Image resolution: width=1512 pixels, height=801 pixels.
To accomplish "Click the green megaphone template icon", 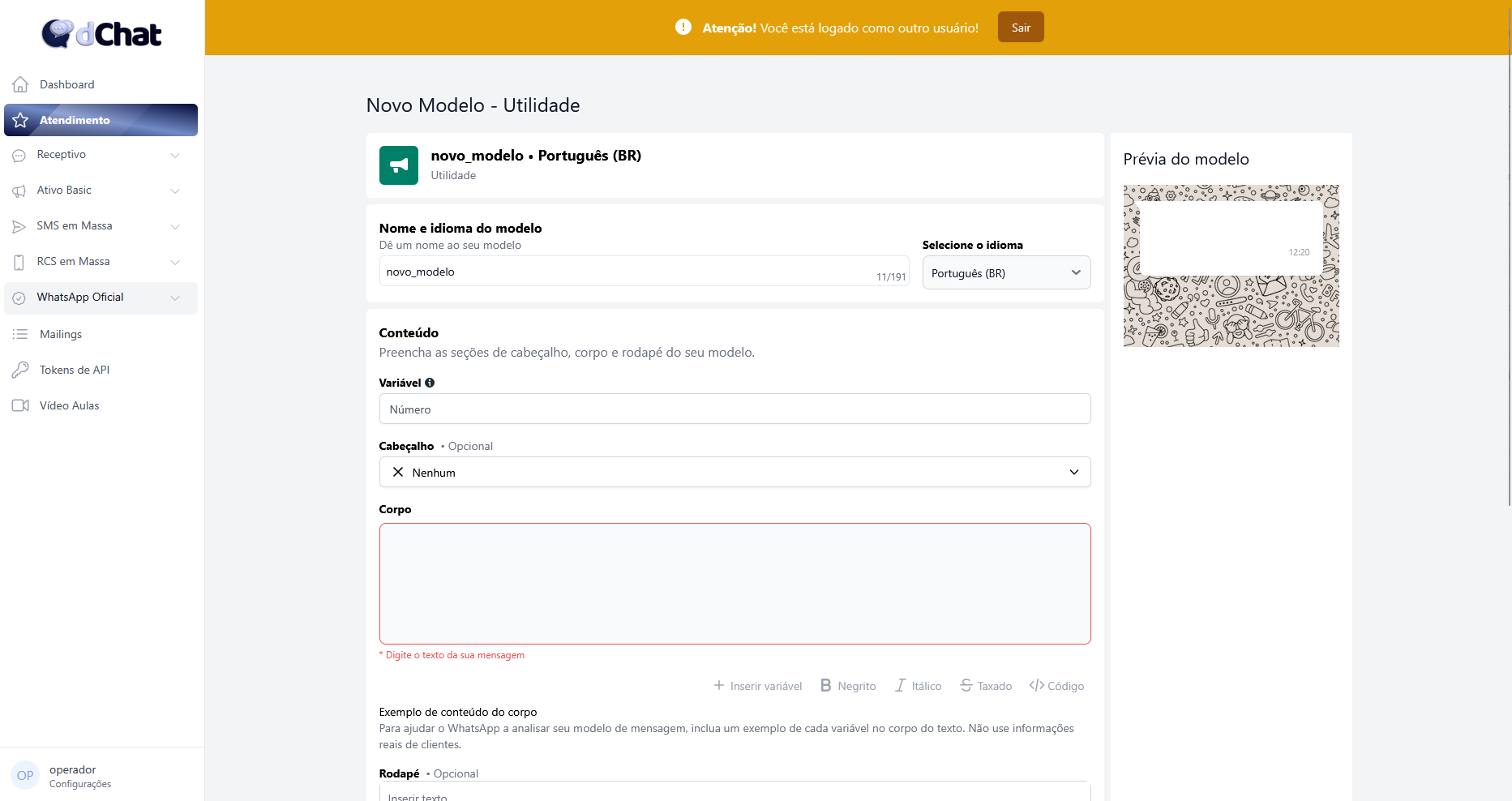I will click(x=399, y=165).
